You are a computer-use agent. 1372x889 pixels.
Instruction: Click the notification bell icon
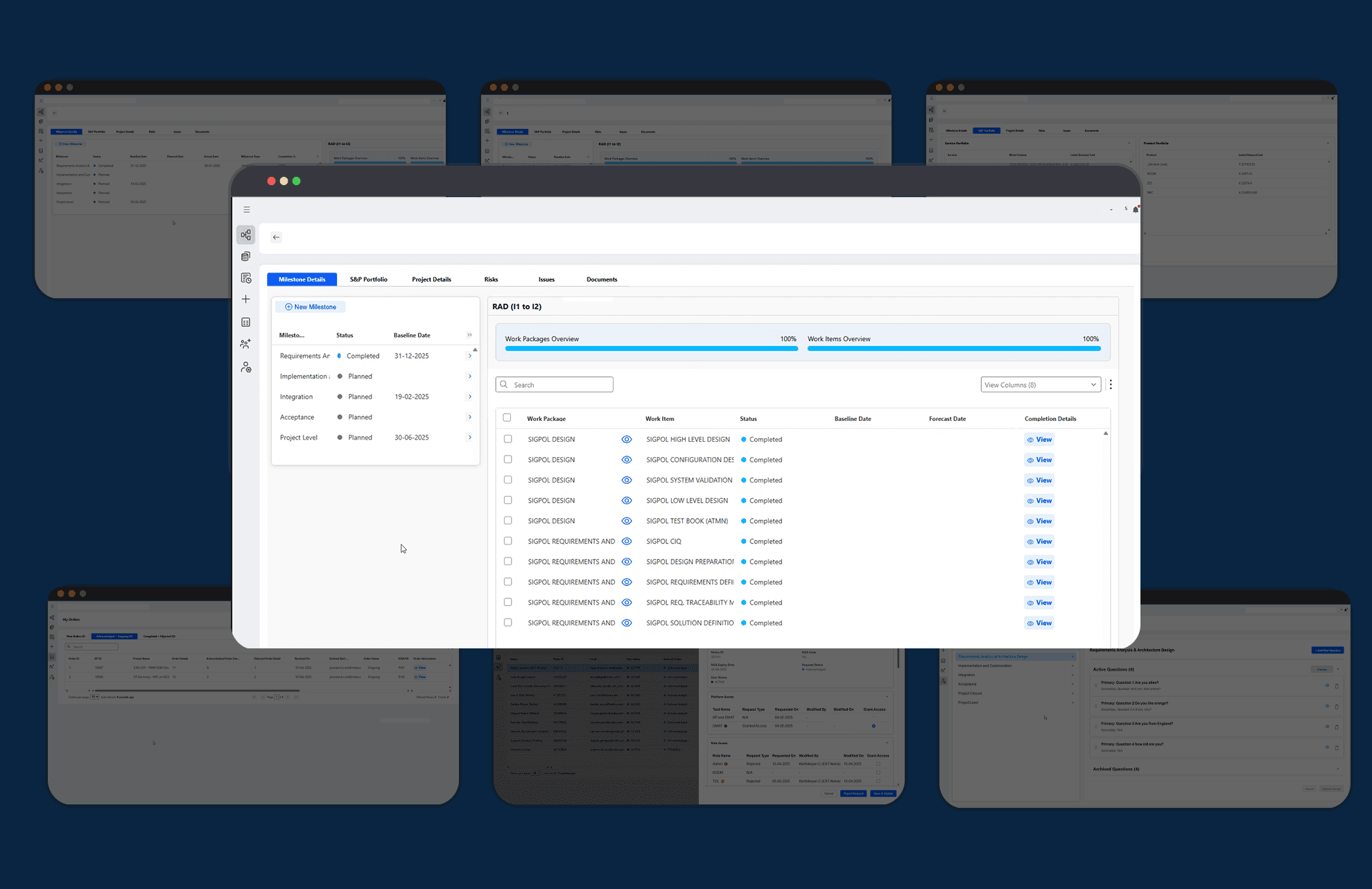click(x=1135, y=209)
